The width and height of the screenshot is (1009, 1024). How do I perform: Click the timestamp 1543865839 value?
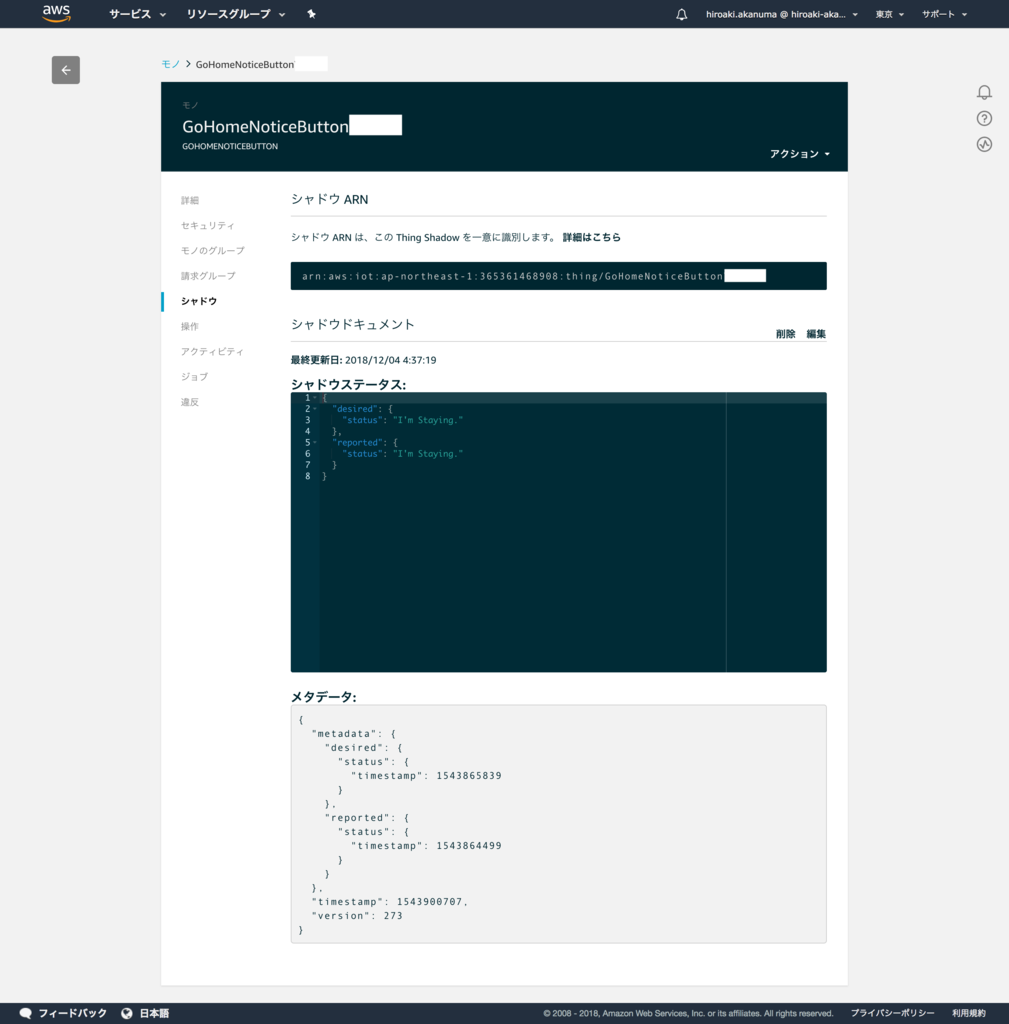[x=469, y=776]
